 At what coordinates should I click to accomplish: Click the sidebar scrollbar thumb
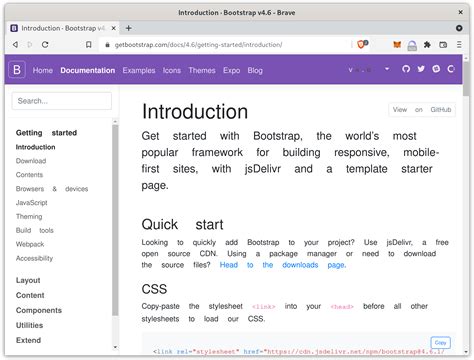[x=115, y=220]
